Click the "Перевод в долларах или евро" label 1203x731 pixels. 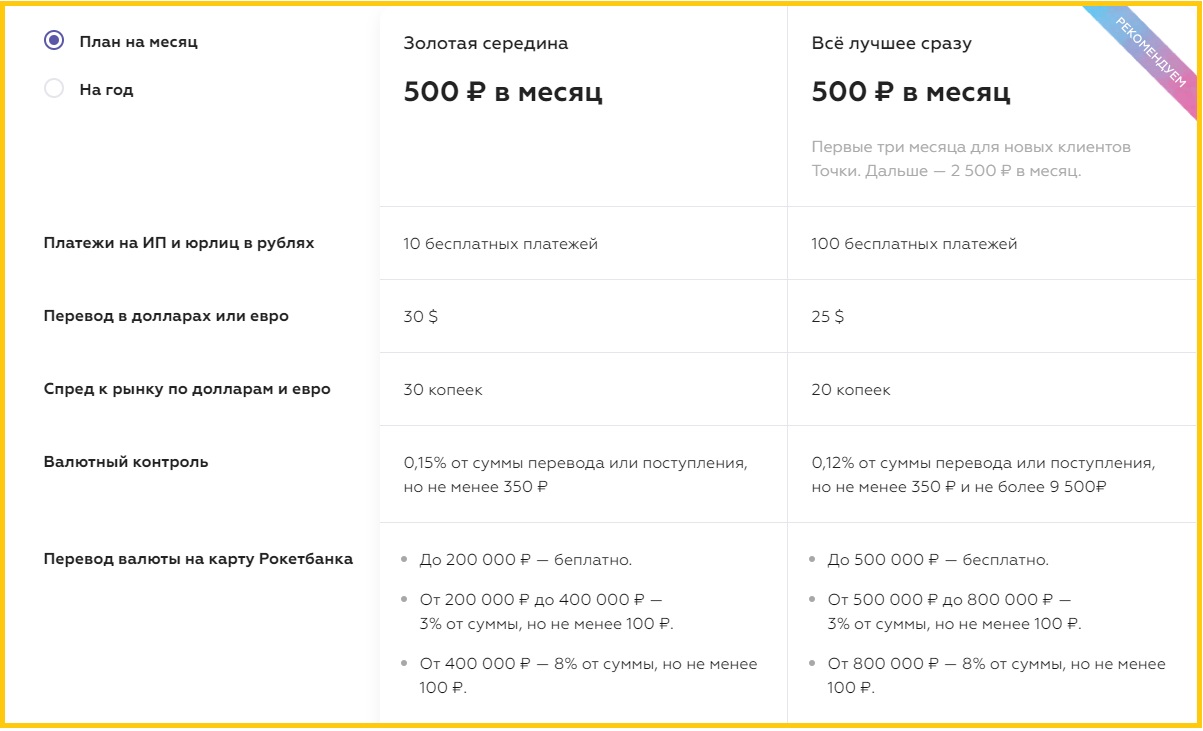tap(166, 316)
